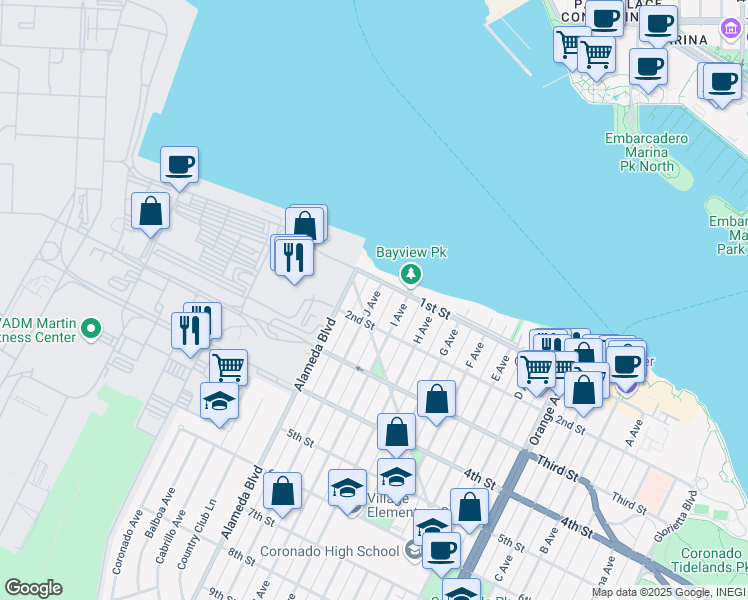
Task: Open shopping bag marker beside the 4th St label
Action: coord(469,509)
